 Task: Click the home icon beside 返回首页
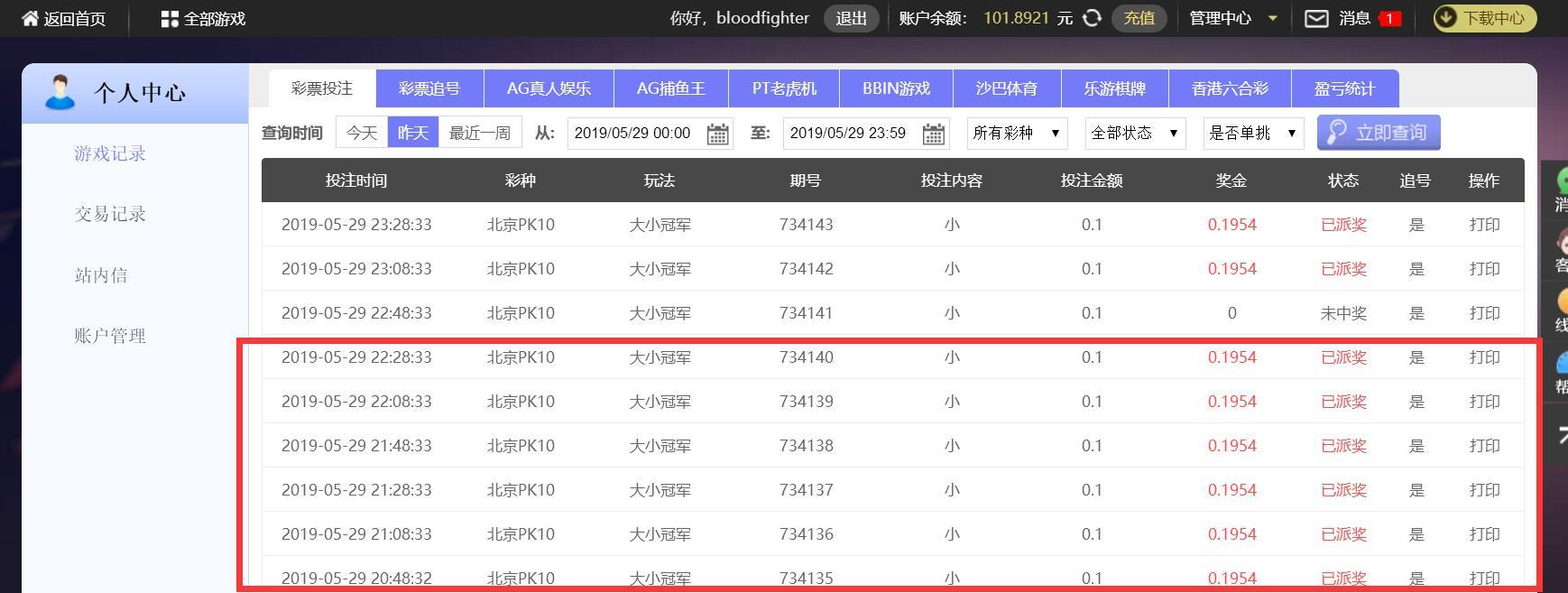tap(30, 18)
